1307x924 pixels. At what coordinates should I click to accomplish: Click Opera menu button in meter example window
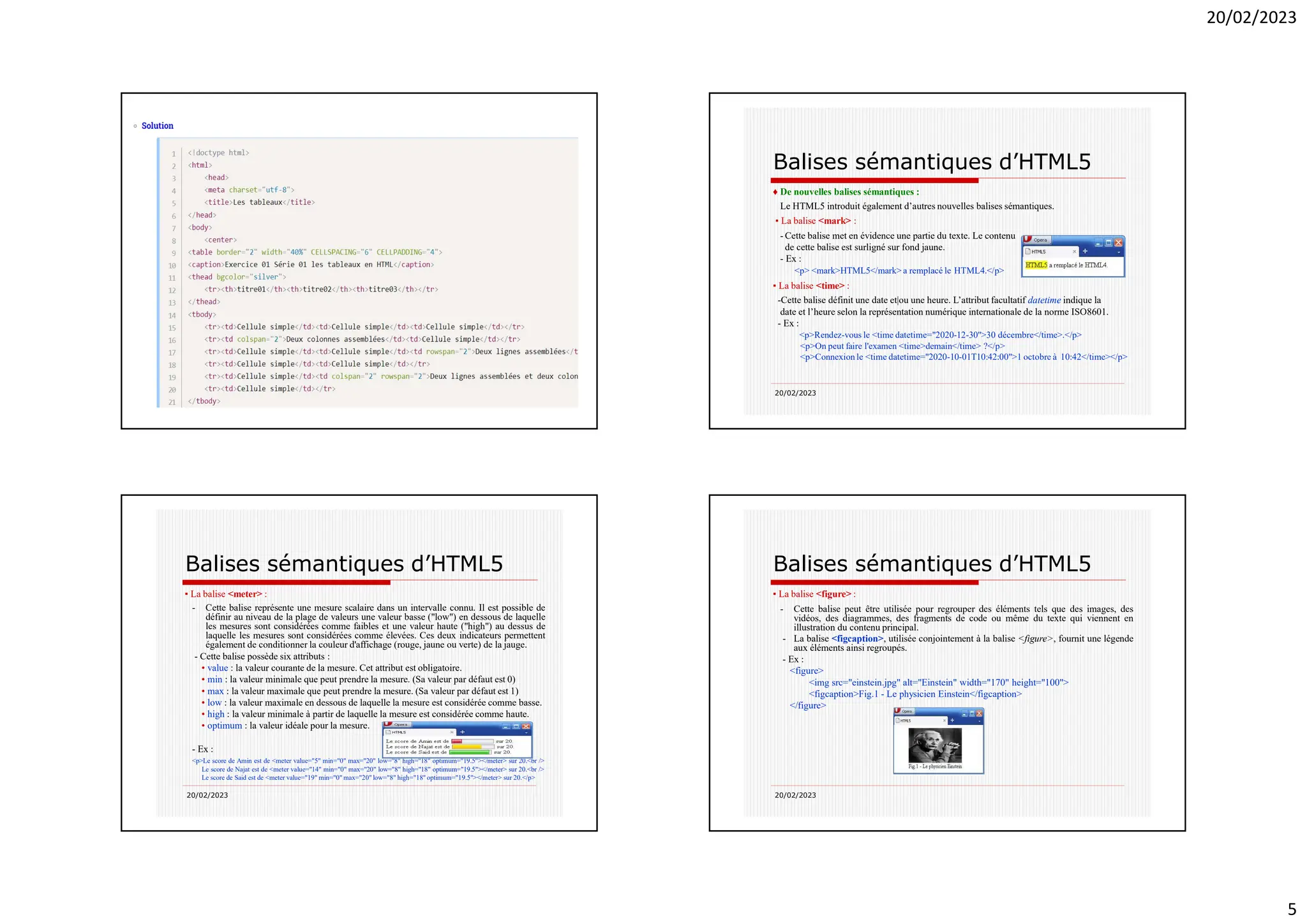(396, 725)
